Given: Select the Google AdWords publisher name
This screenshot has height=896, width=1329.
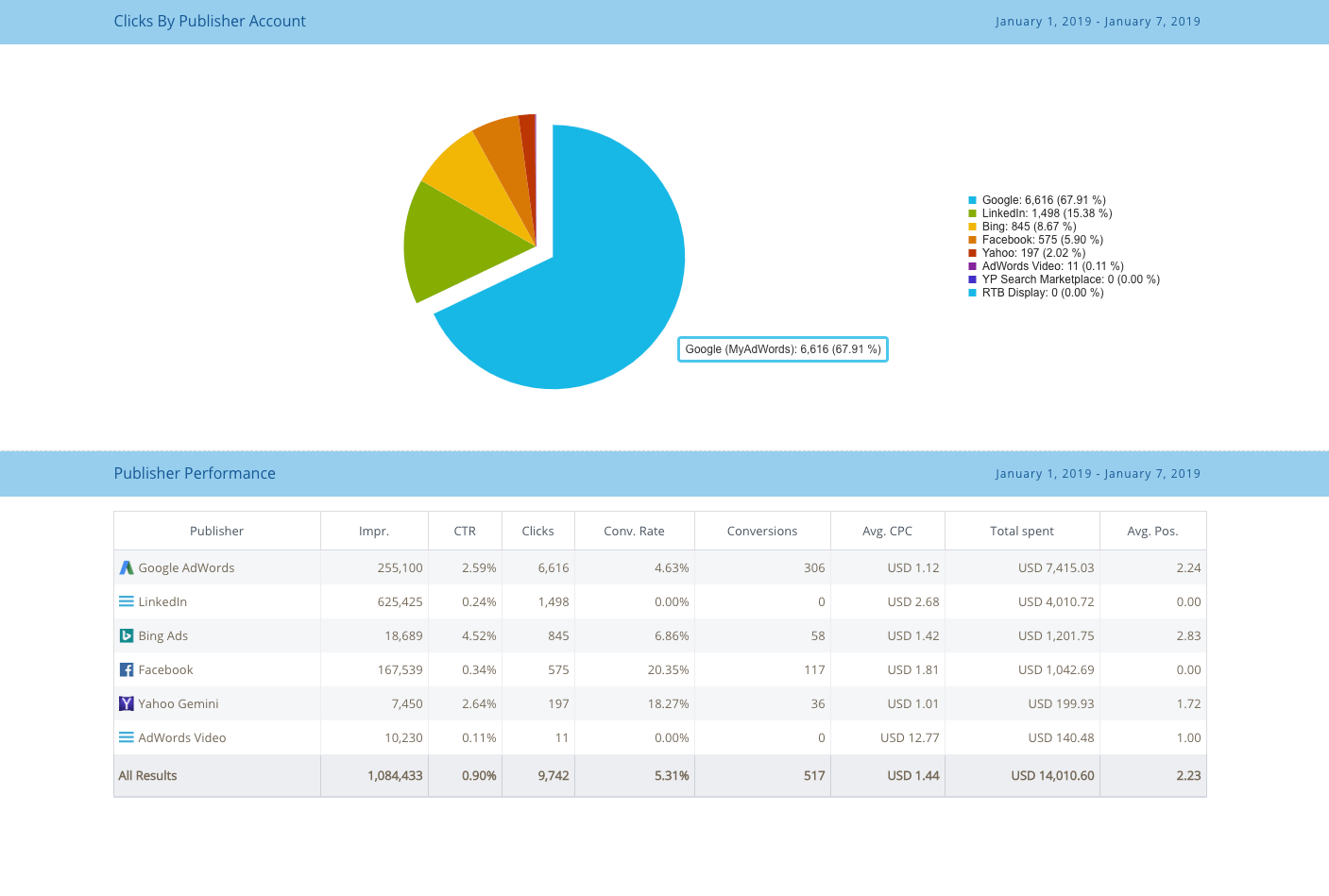Looking at the screenshot, I should click(x=186, y=567).
